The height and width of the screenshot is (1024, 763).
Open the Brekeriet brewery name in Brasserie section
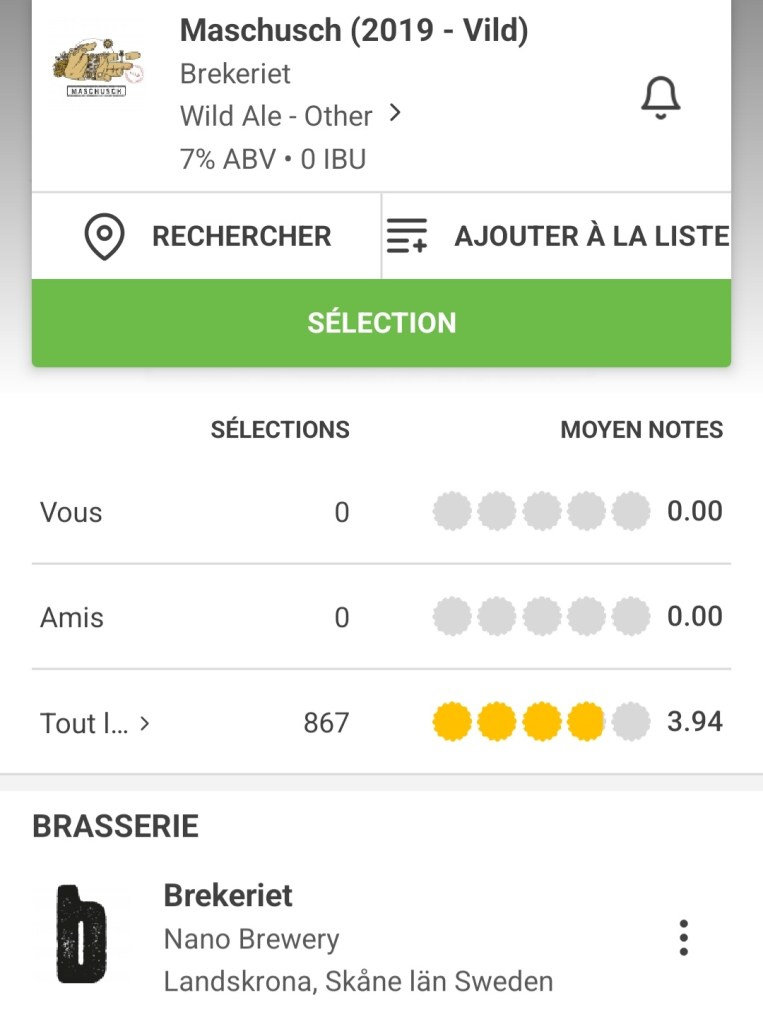coord(228,895)
